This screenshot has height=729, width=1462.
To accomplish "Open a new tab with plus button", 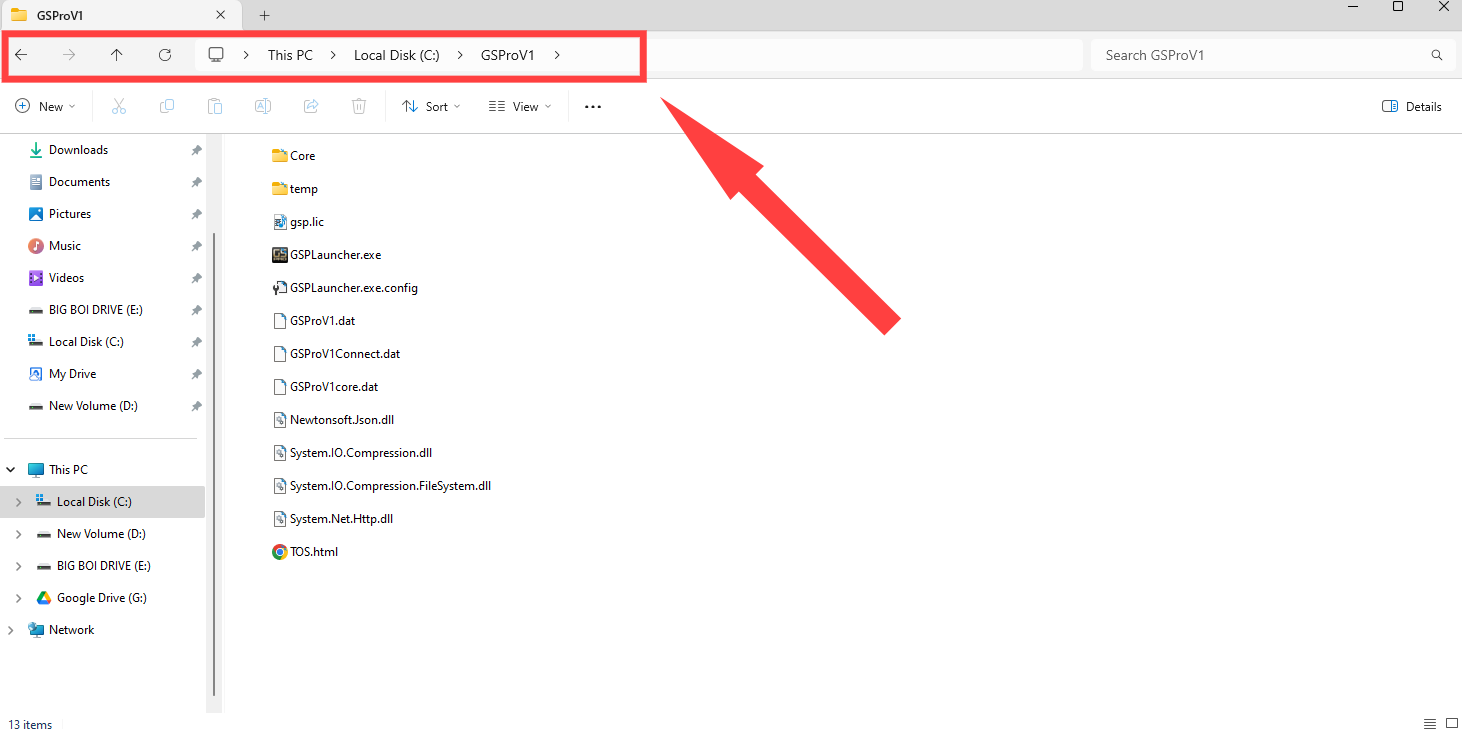I will (x=265, y=15).
